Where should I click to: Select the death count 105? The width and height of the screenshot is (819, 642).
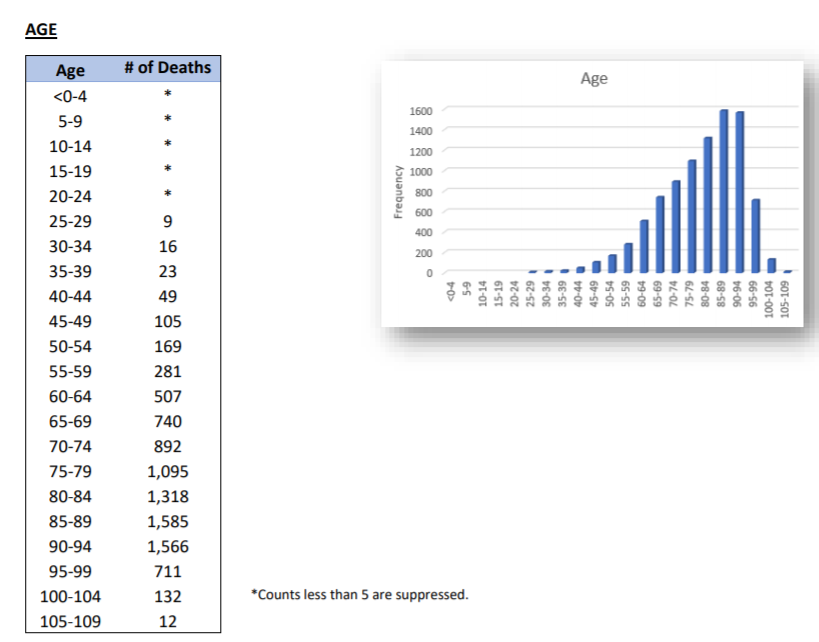pyautogui.click(x=168, y=322)
